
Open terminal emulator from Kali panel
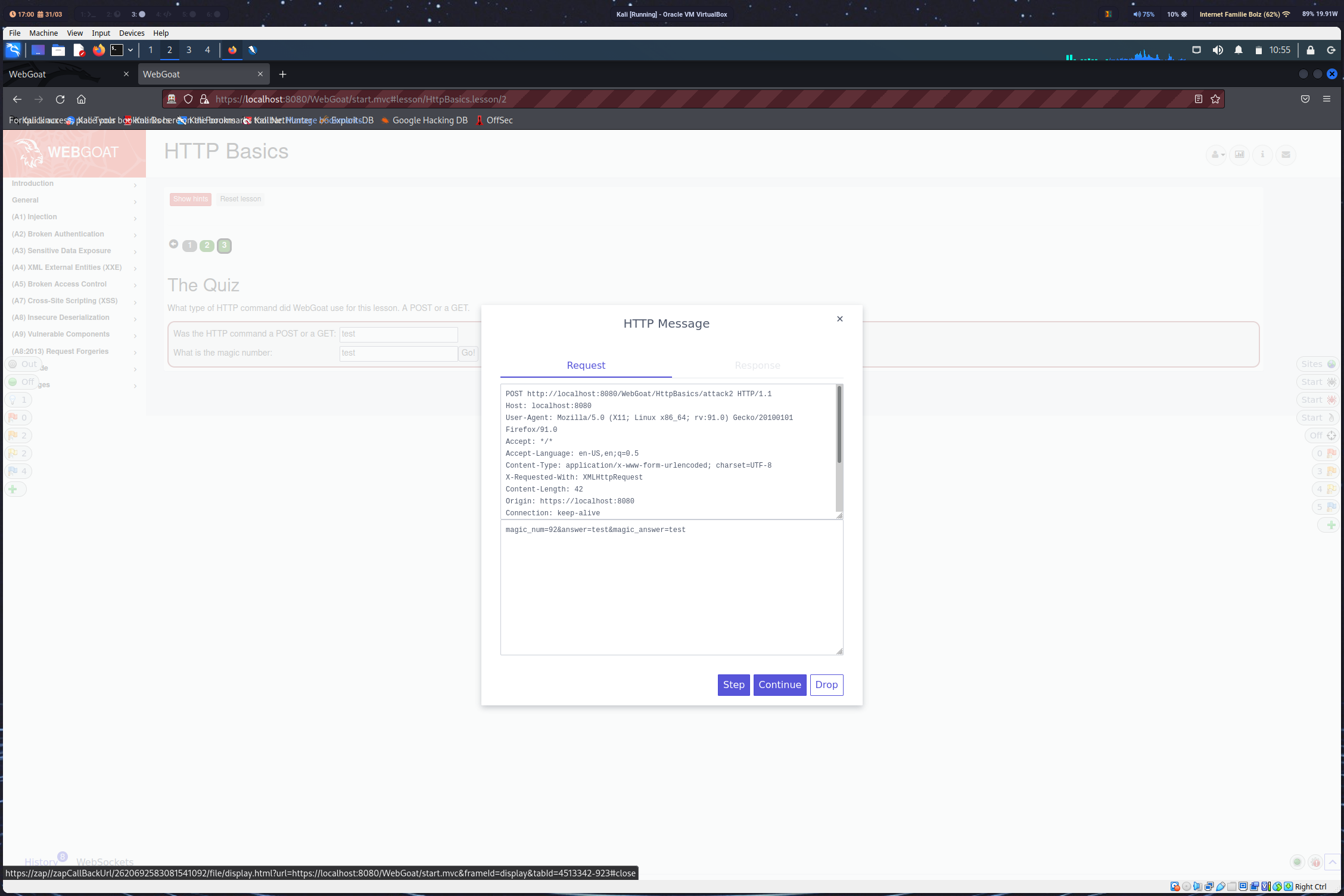pyautogui.click(x=117, y=50)
